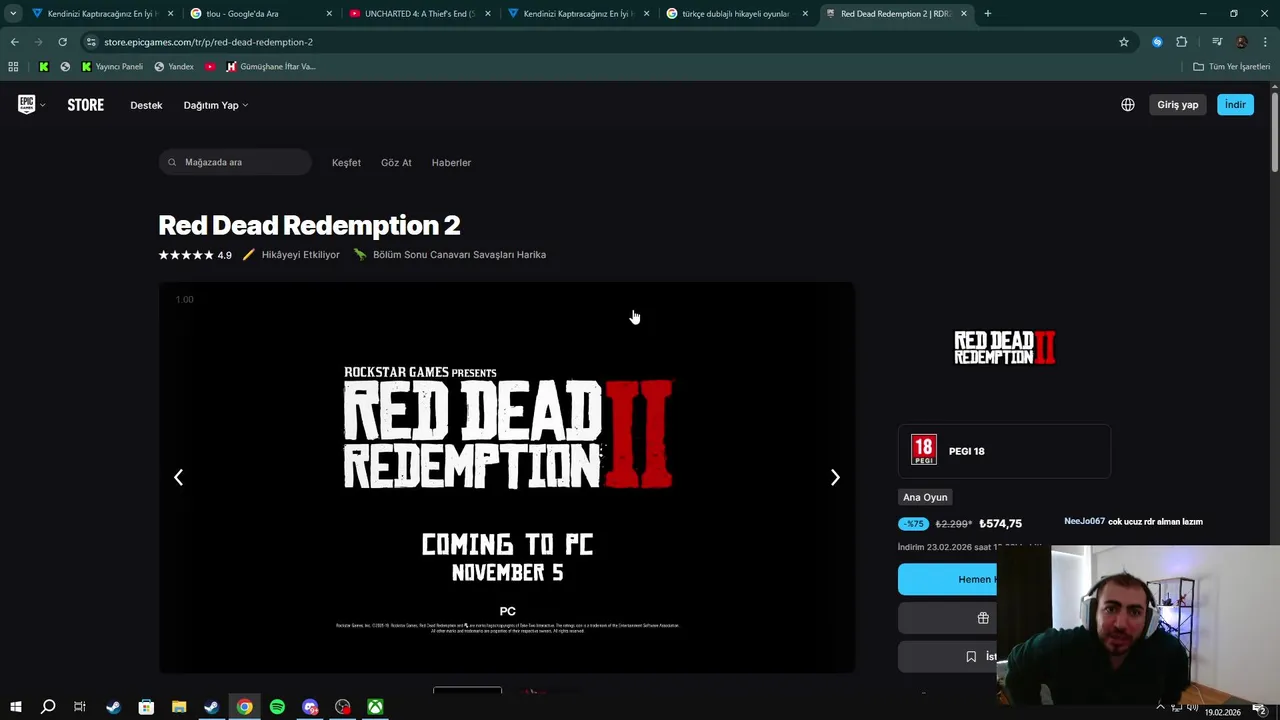
Task: Click the magnifier icon in store search
Action: tap(172, 162)
